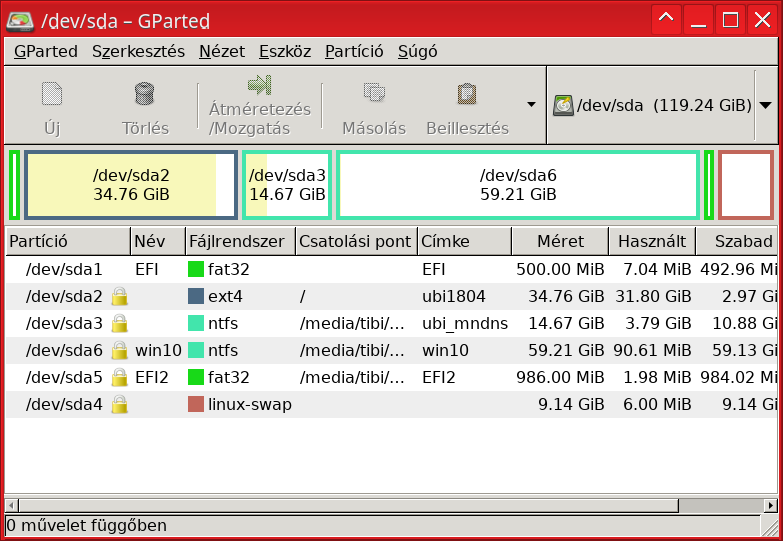Click the Paste (Beillesztés) clipboard icon
The image size is (783, 541).
pos(467,94)
